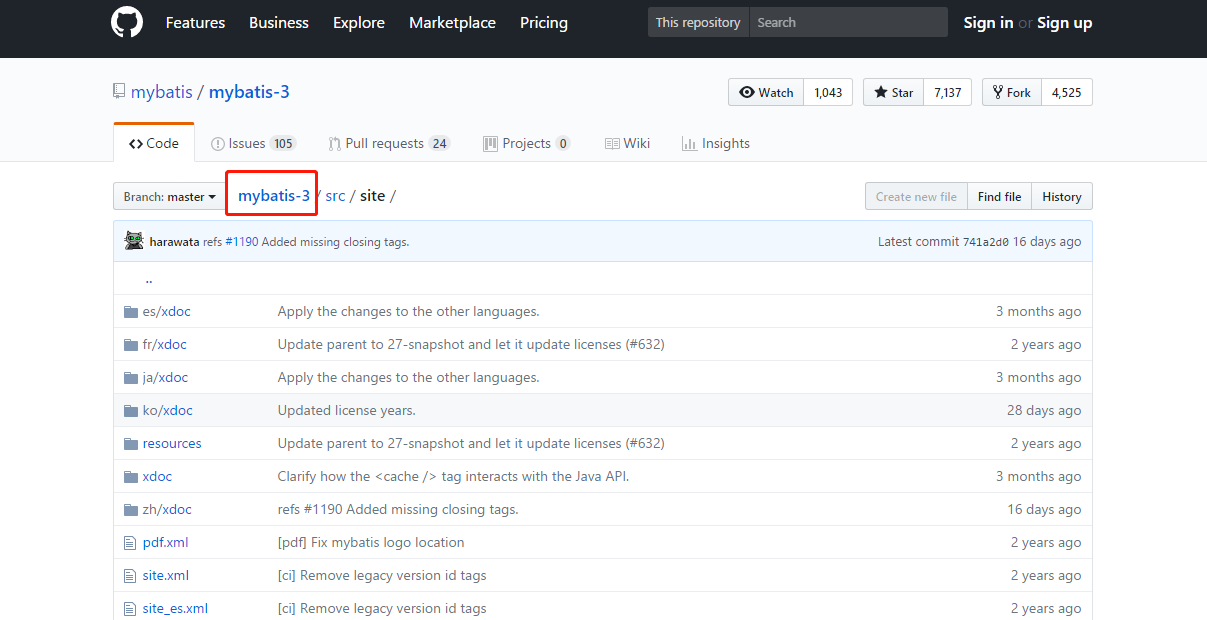Open the mybatis-3 repository title link
1207x620 pixels.
tap(249, 92)
